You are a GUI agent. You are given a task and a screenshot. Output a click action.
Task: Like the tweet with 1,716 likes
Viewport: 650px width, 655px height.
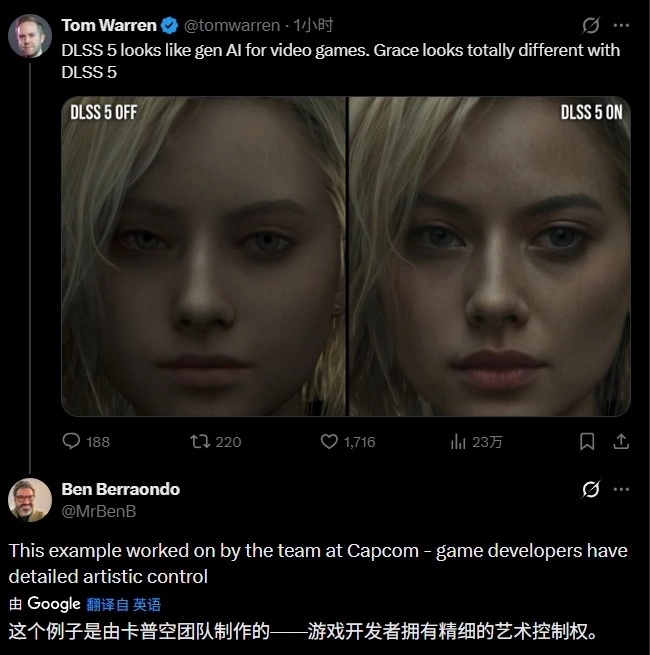click(348, 442)
